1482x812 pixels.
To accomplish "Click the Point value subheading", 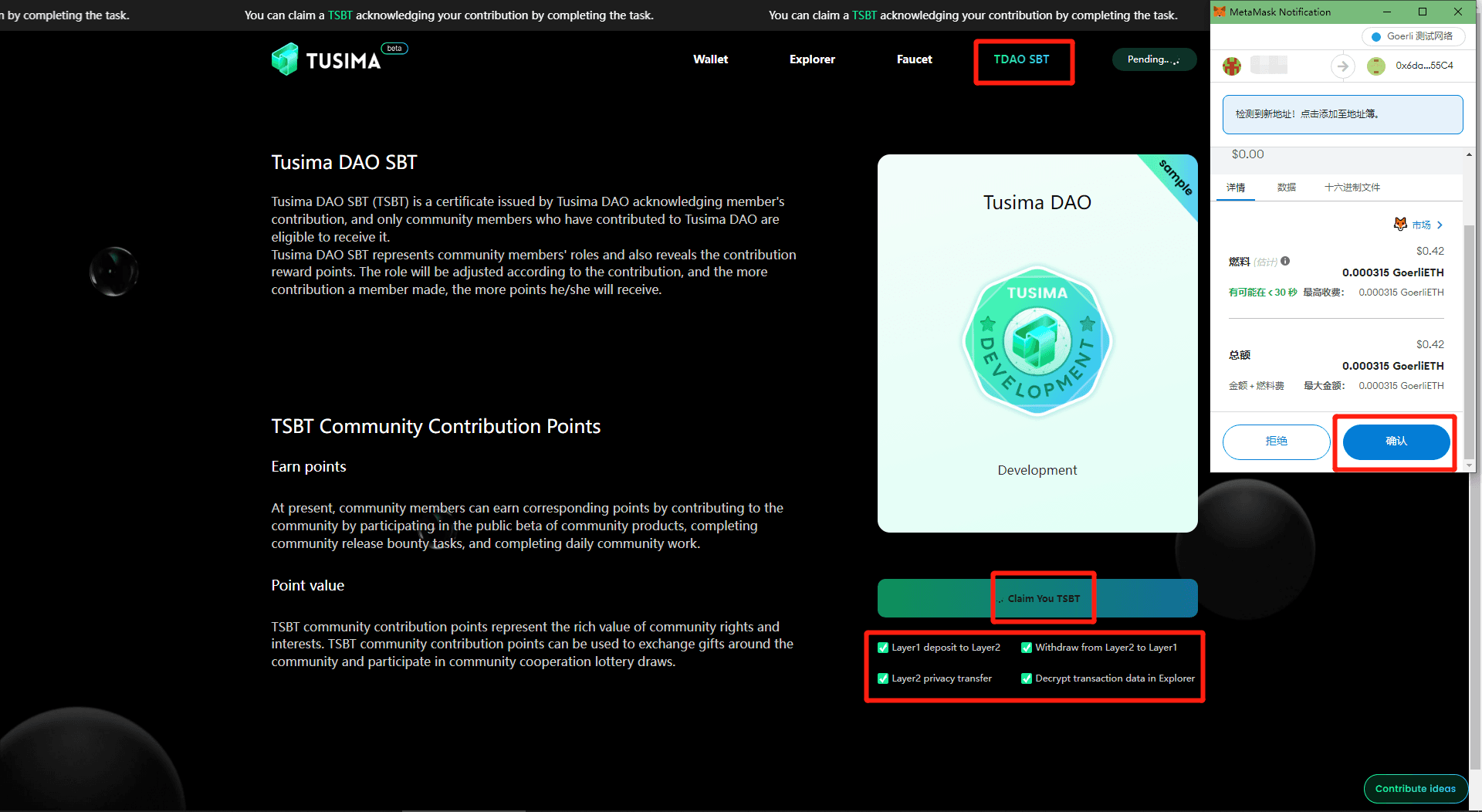I will point(308,585).
